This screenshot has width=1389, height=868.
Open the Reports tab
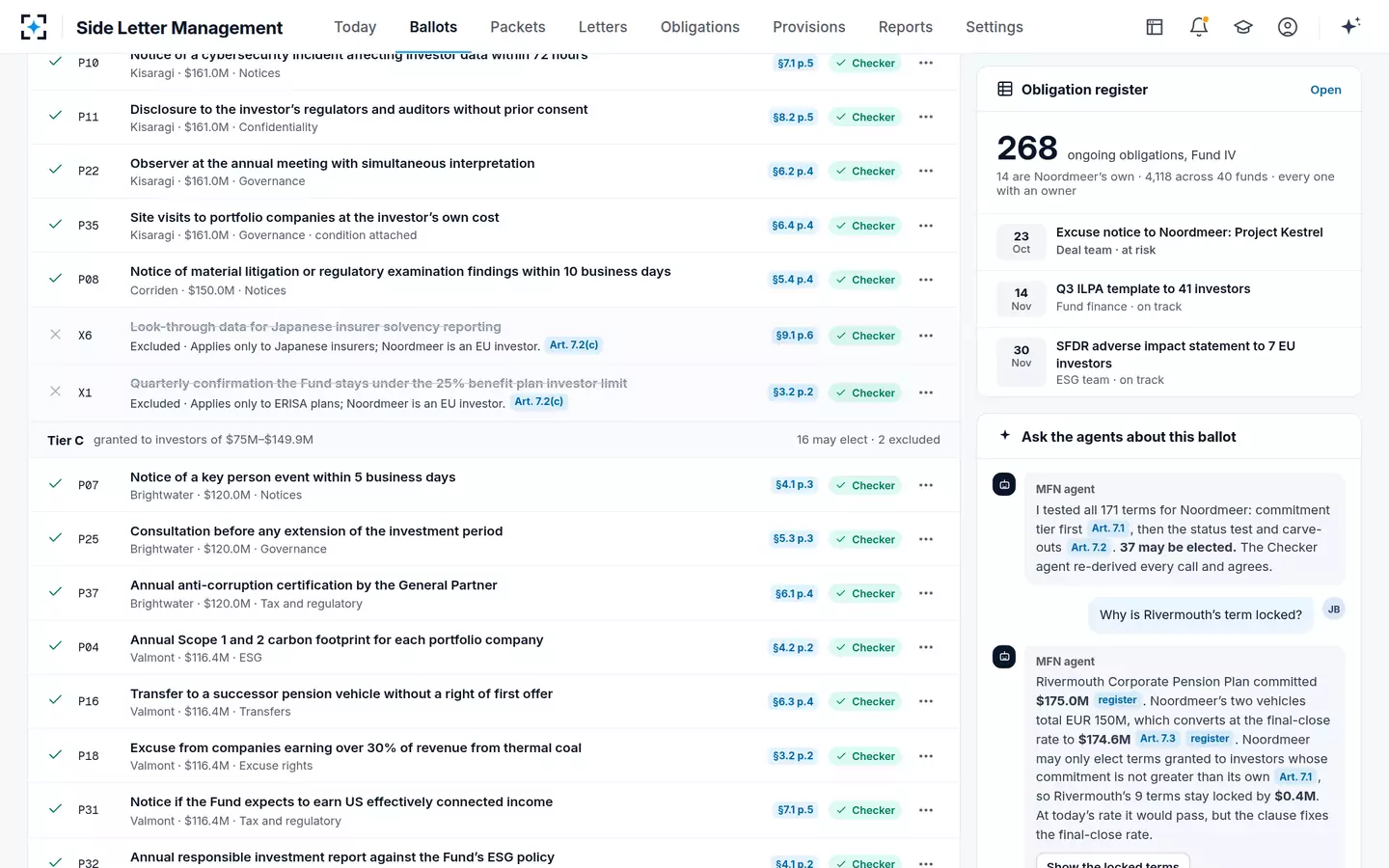[906, 27]
